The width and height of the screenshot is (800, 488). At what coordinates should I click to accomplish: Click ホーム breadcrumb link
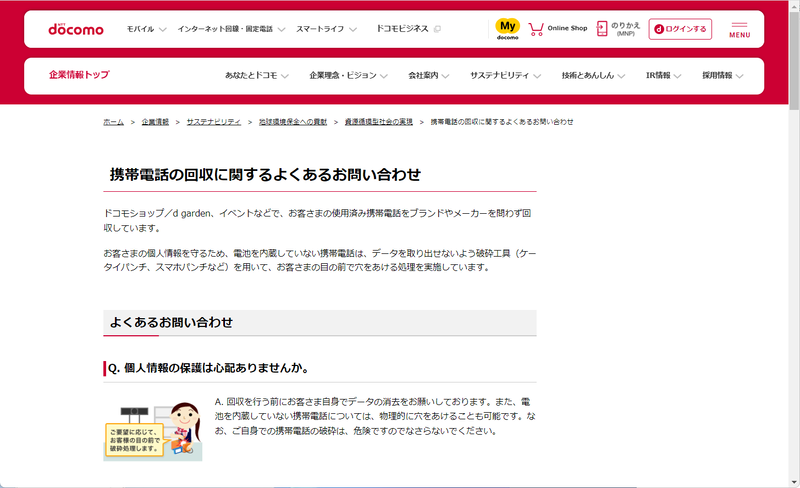113,122
